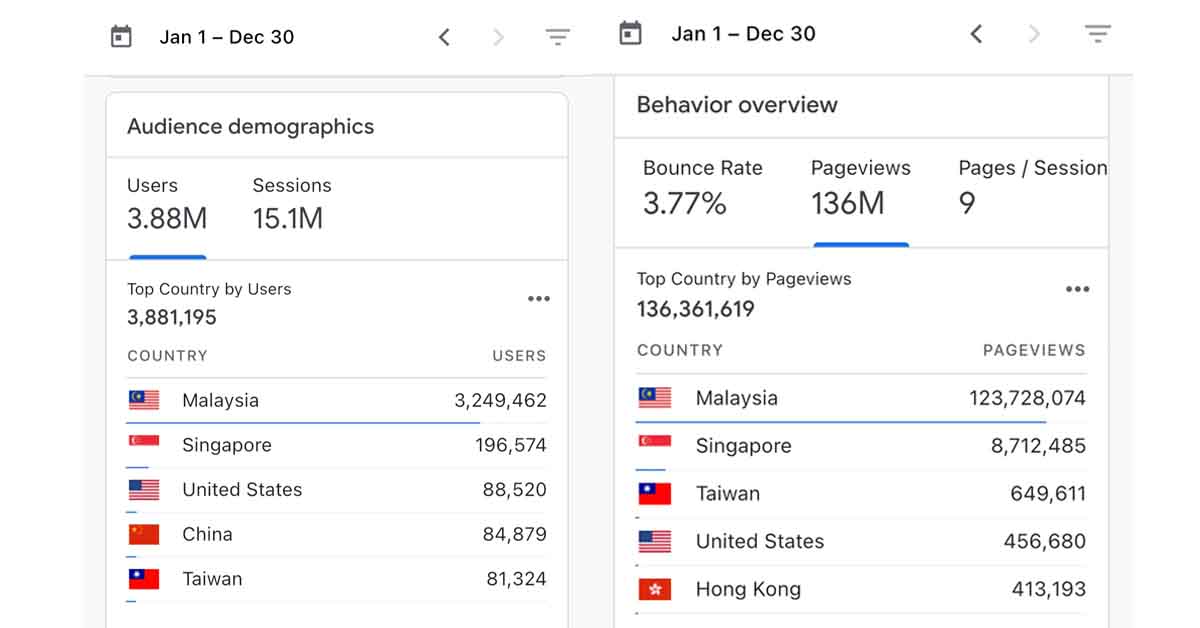Advance to next period above Behavior overview
Screen dimensions: 1200x628
[x=1034, y=34]
